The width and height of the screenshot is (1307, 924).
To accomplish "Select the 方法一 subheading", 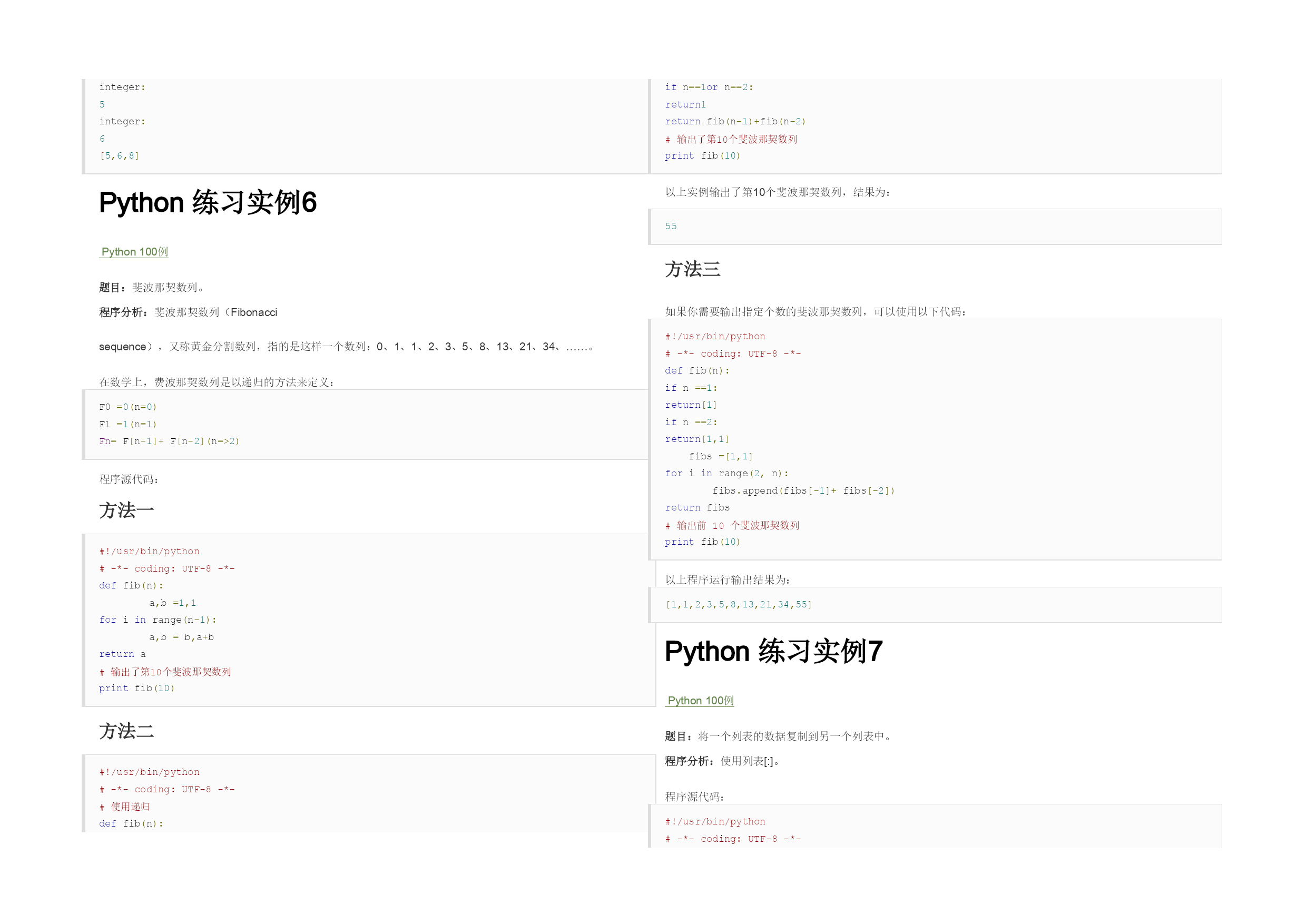I will pyautogui.click(x=126, y=510).
